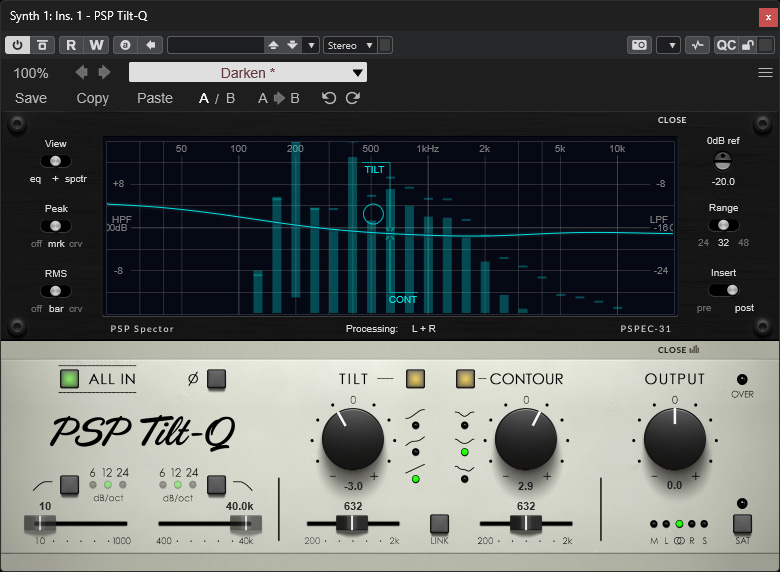Click Paste in preset bar

tap(155, 98)
